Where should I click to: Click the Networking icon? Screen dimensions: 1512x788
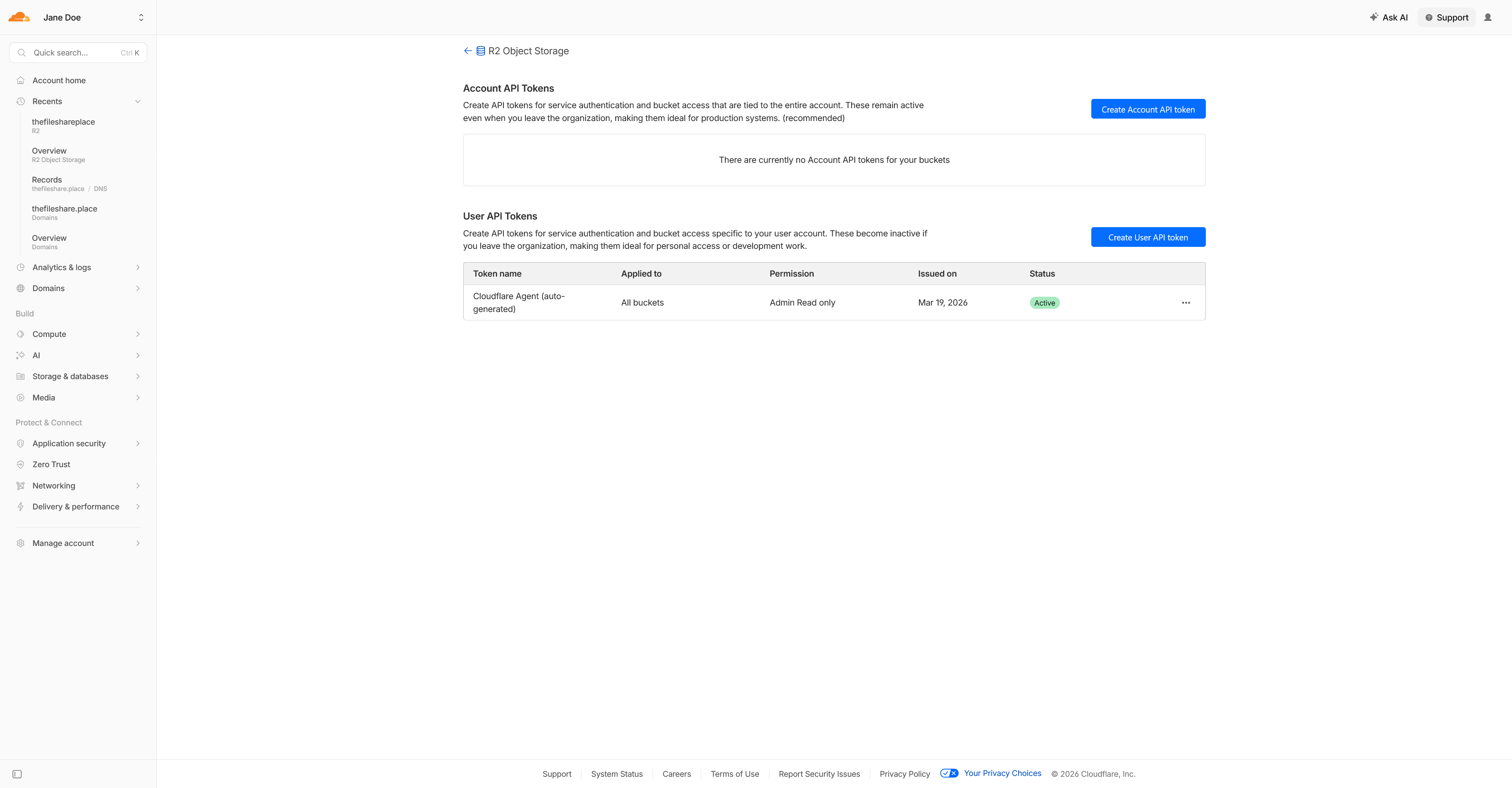coord(20,486)
